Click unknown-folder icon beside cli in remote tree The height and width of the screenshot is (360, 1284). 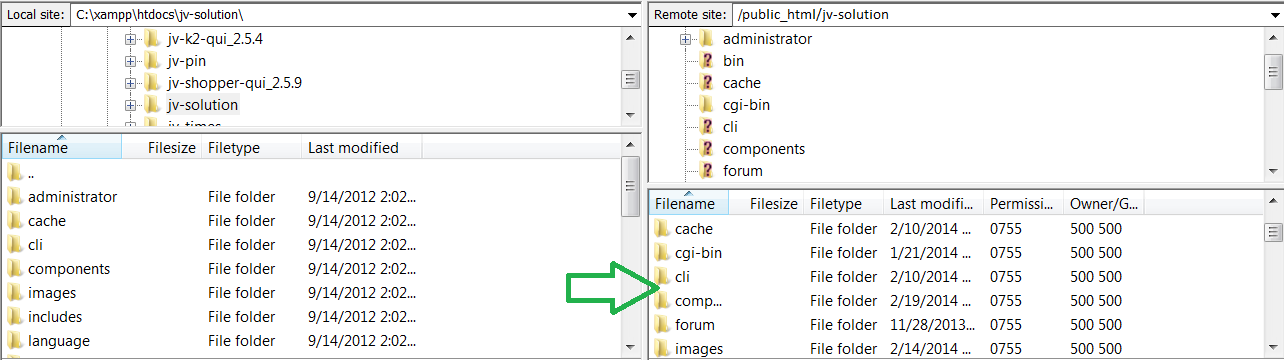pyautogui.click(x=707, y=127)
